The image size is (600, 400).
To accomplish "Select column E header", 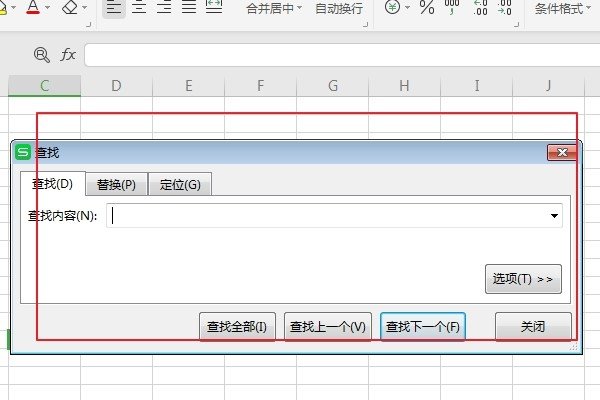I will 188,86.
